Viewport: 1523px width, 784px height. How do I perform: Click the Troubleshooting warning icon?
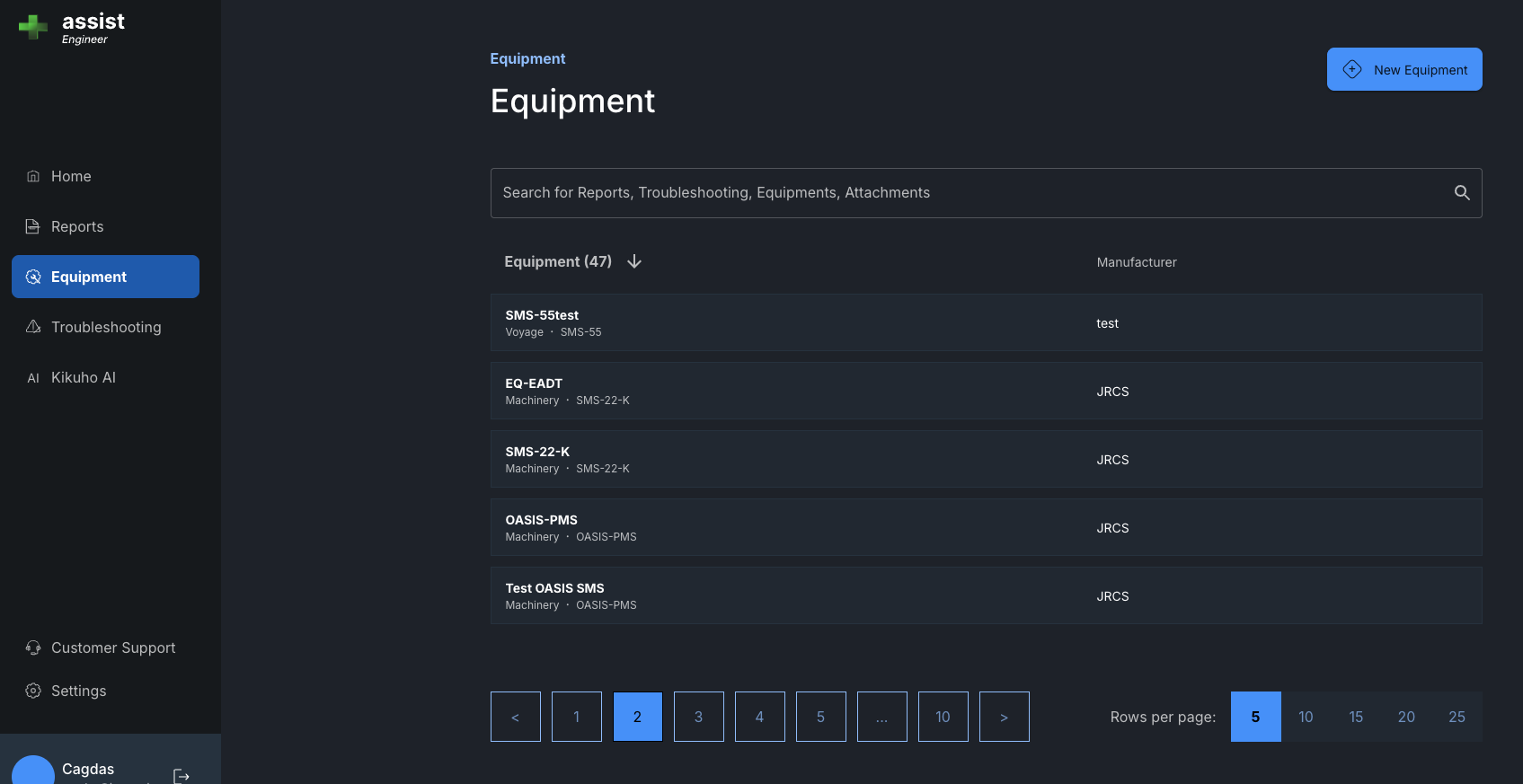tap(33, 327)
